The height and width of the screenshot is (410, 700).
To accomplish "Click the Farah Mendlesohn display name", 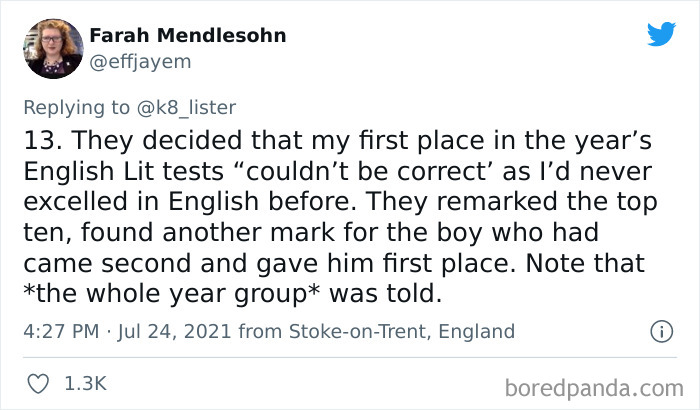I will pyautogui.click(x=188, y=36).
